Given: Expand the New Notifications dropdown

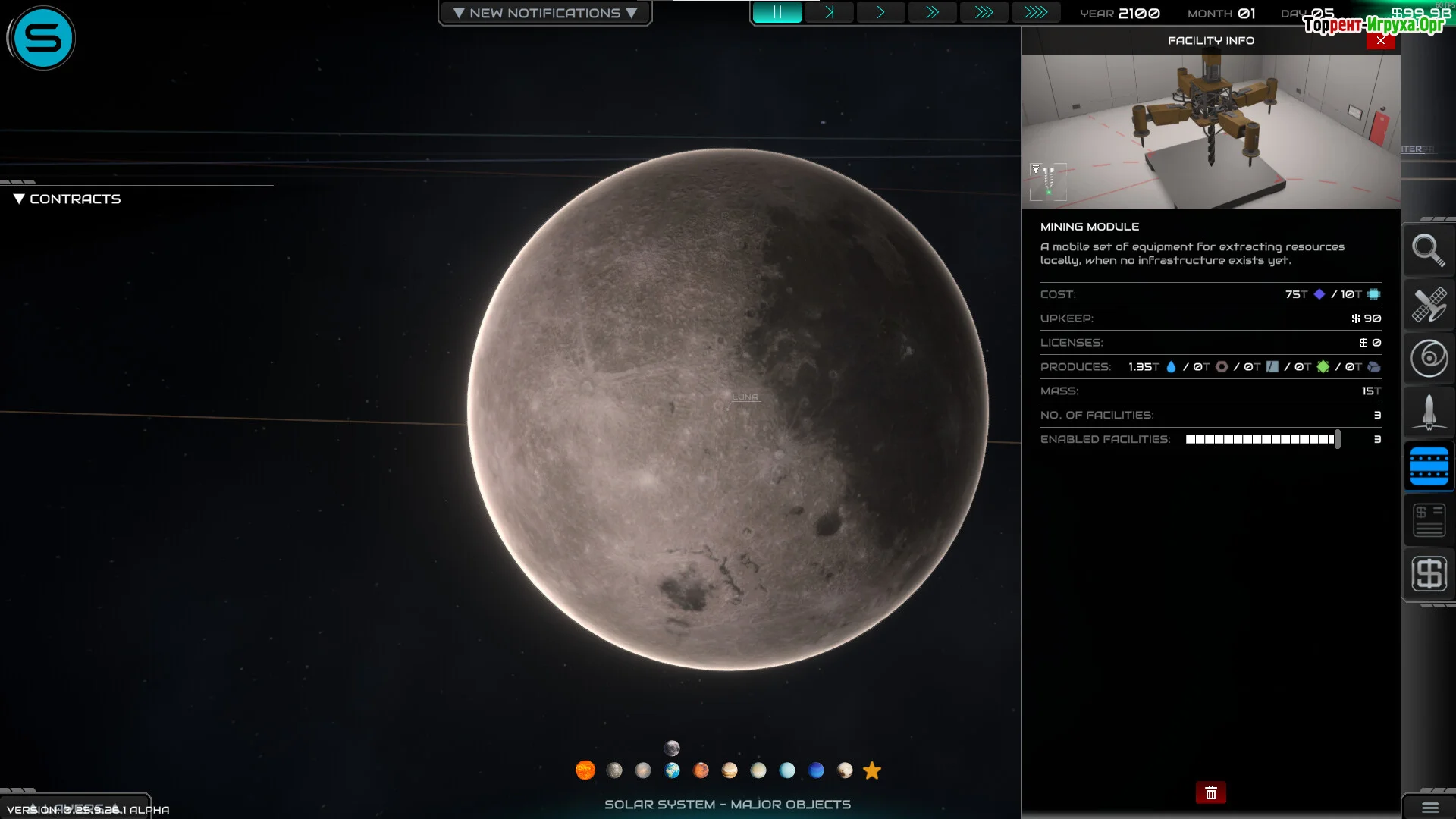Looking at the screenshot, I should (544, 13).
